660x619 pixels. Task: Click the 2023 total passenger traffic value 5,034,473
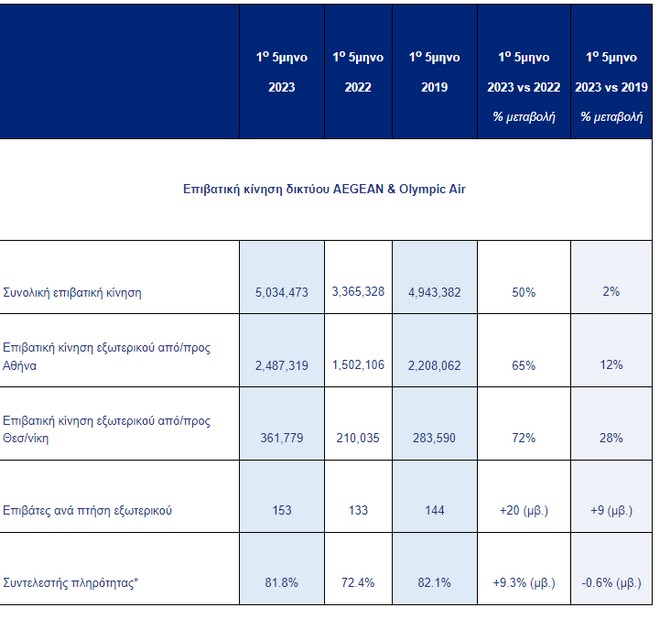281,292
